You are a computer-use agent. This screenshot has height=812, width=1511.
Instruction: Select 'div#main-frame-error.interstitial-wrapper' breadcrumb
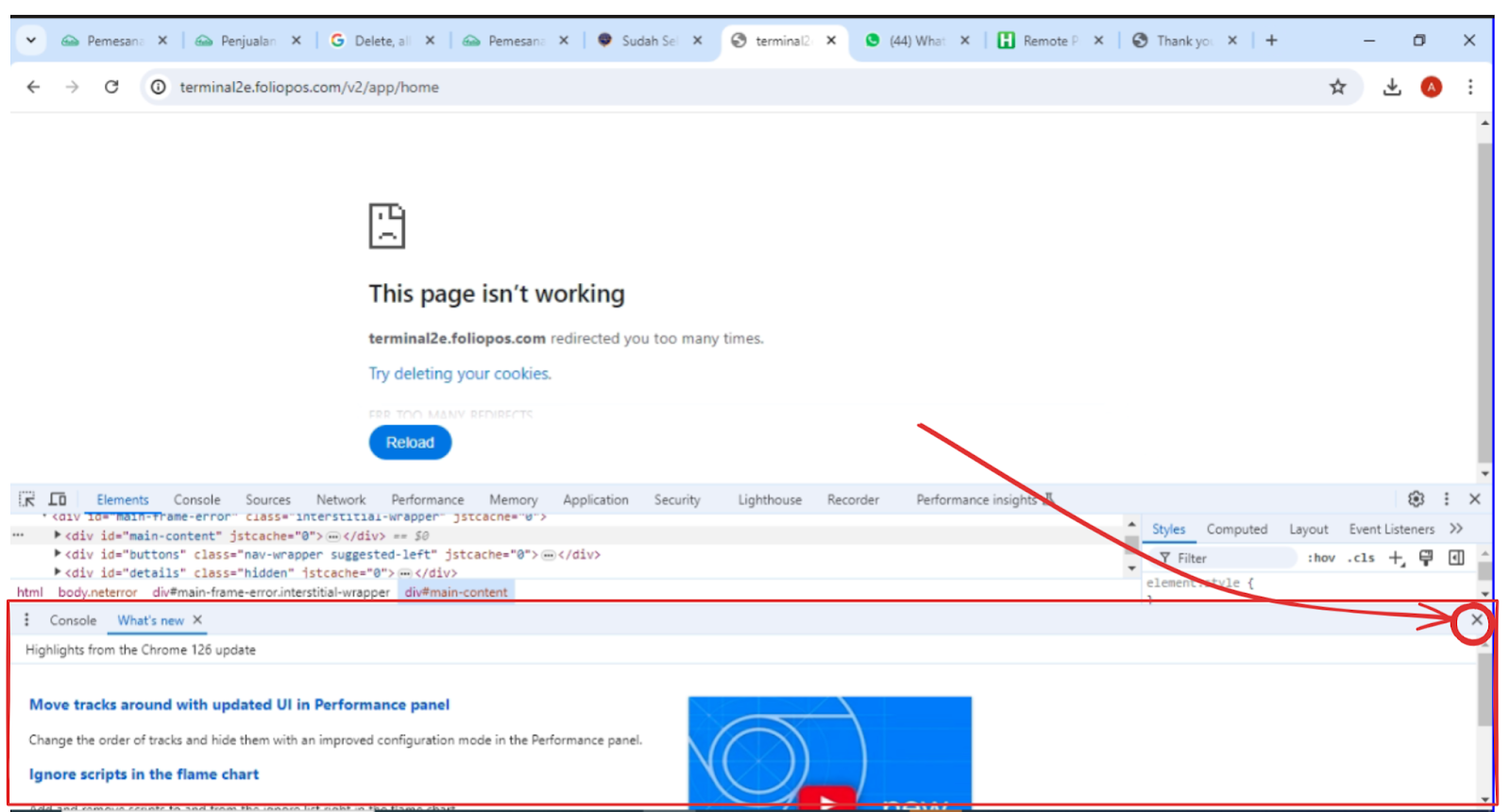click(271, 592)
